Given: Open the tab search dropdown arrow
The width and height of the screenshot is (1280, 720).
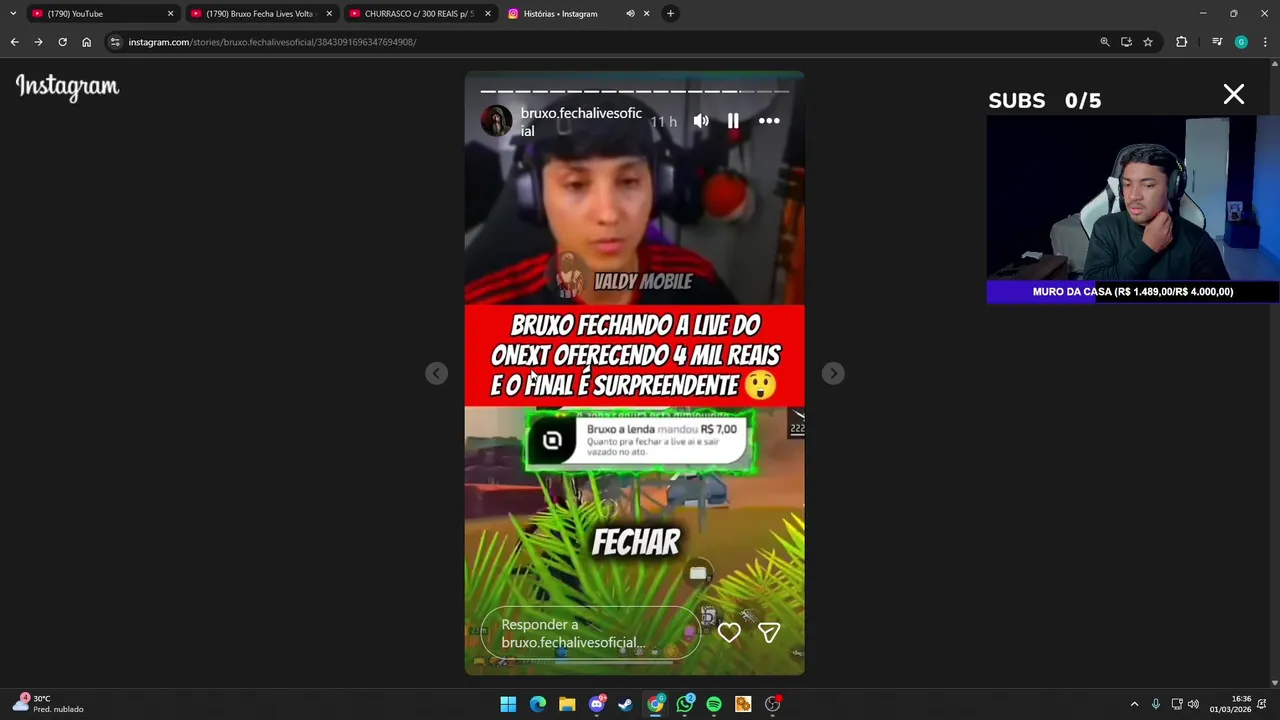Looking at the screenshot, I should 13,14.
